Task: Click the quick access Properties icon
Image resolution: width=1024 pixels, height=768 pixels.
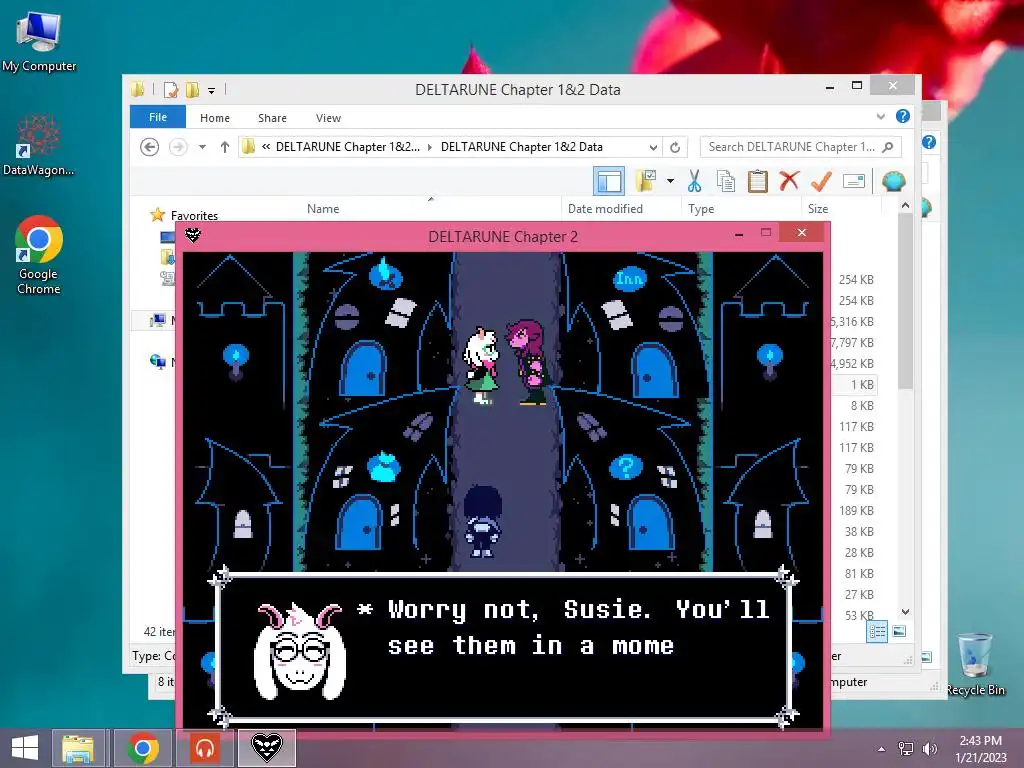Action: click(171, 89)
